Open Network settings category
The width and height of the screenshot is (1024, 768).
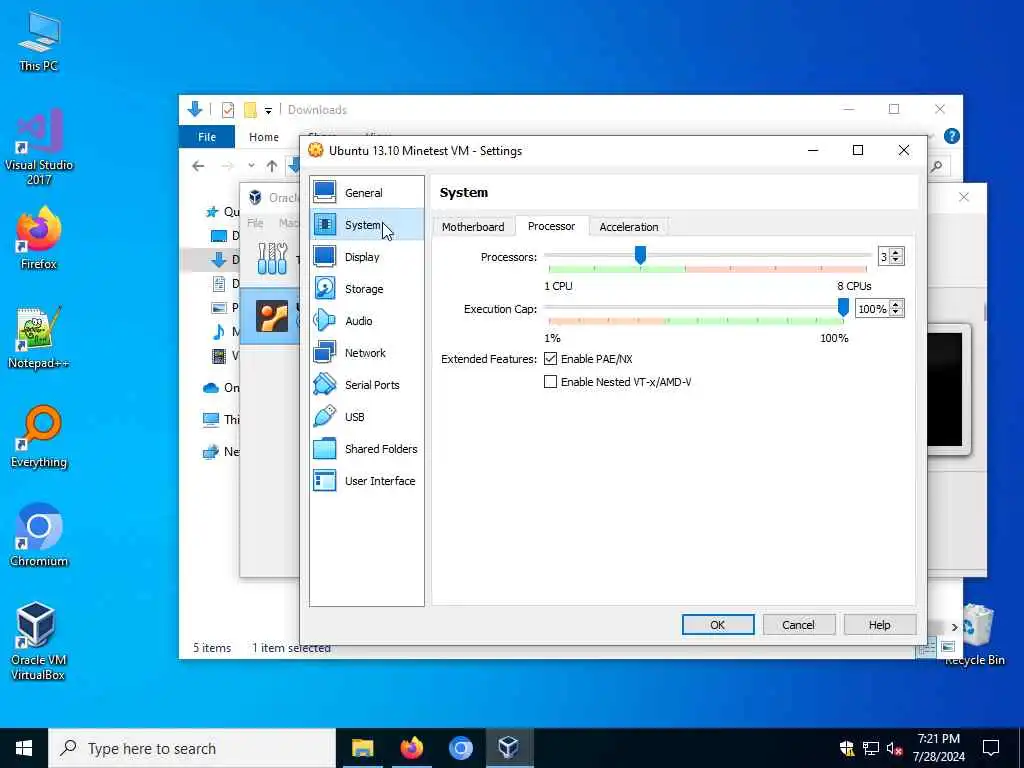[366, 353]
